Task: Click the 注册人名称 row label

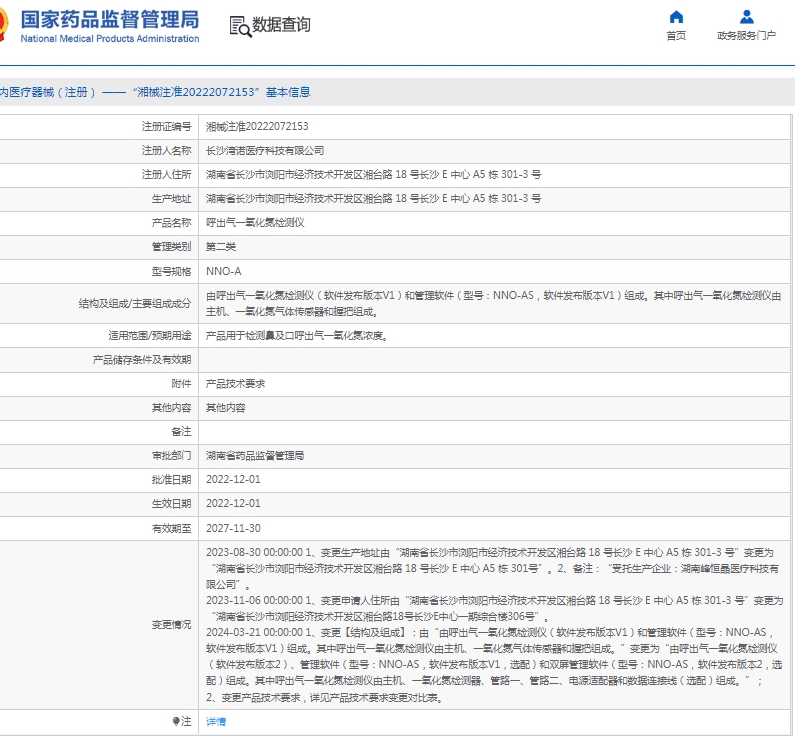Action: point(166,151)
